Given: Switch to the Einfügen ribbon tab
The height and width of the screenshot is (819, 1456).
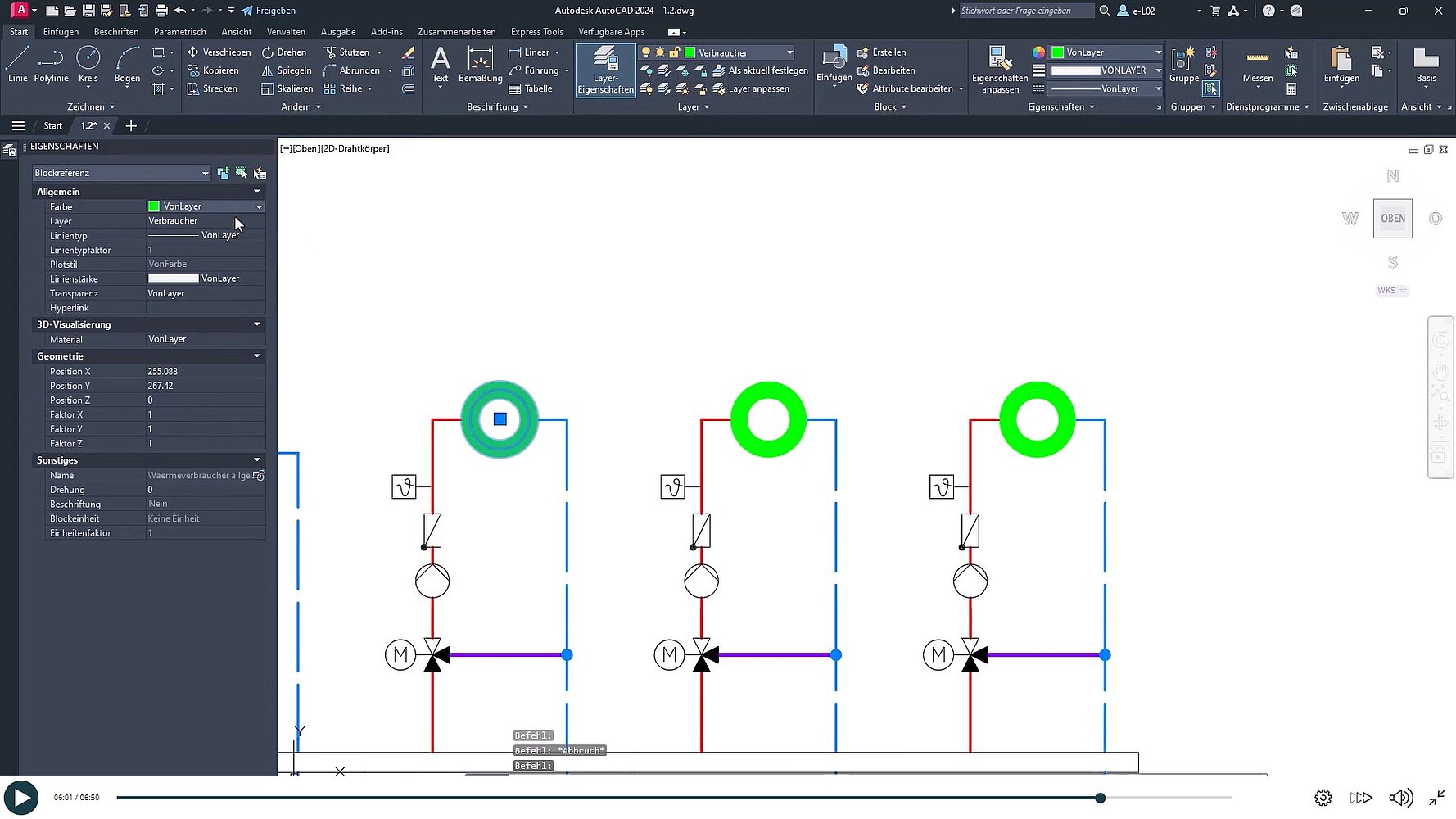Looking at the screenshot, I should coord(61,32).
